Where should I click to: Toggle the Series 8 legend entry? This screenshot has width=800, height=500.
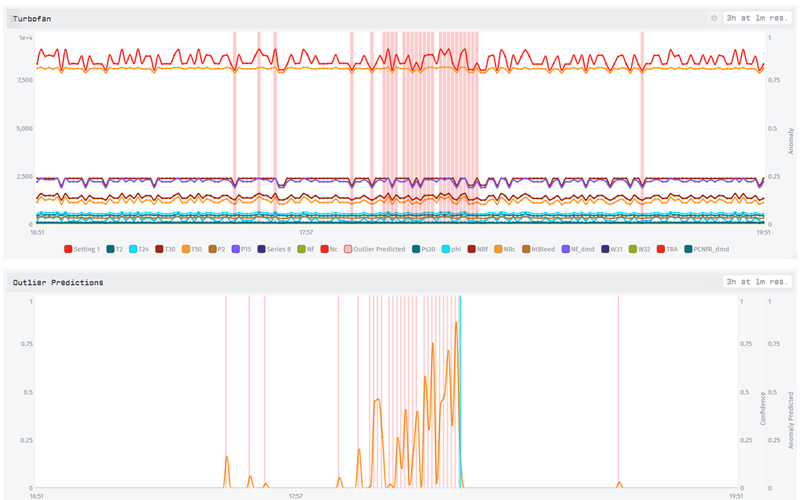274,249
